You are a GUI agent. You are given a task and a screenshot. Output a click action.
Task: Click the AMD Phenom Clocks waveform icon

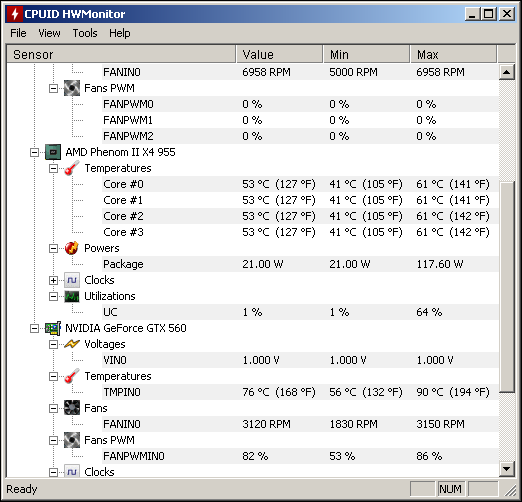pos(72,280)
